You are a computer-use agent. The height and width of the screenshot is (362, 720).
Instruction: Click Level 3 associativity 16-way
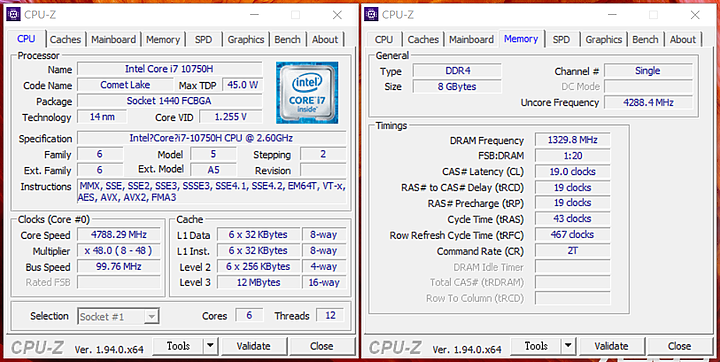pyautogui.click(x=324, y=283)
